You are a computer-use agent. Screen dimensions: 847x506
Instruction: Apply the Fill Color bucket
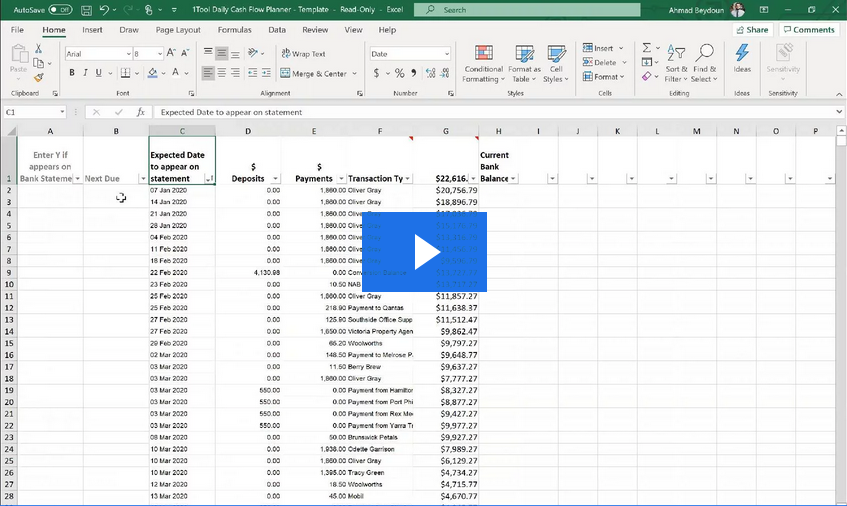click(x=152, y=72)
